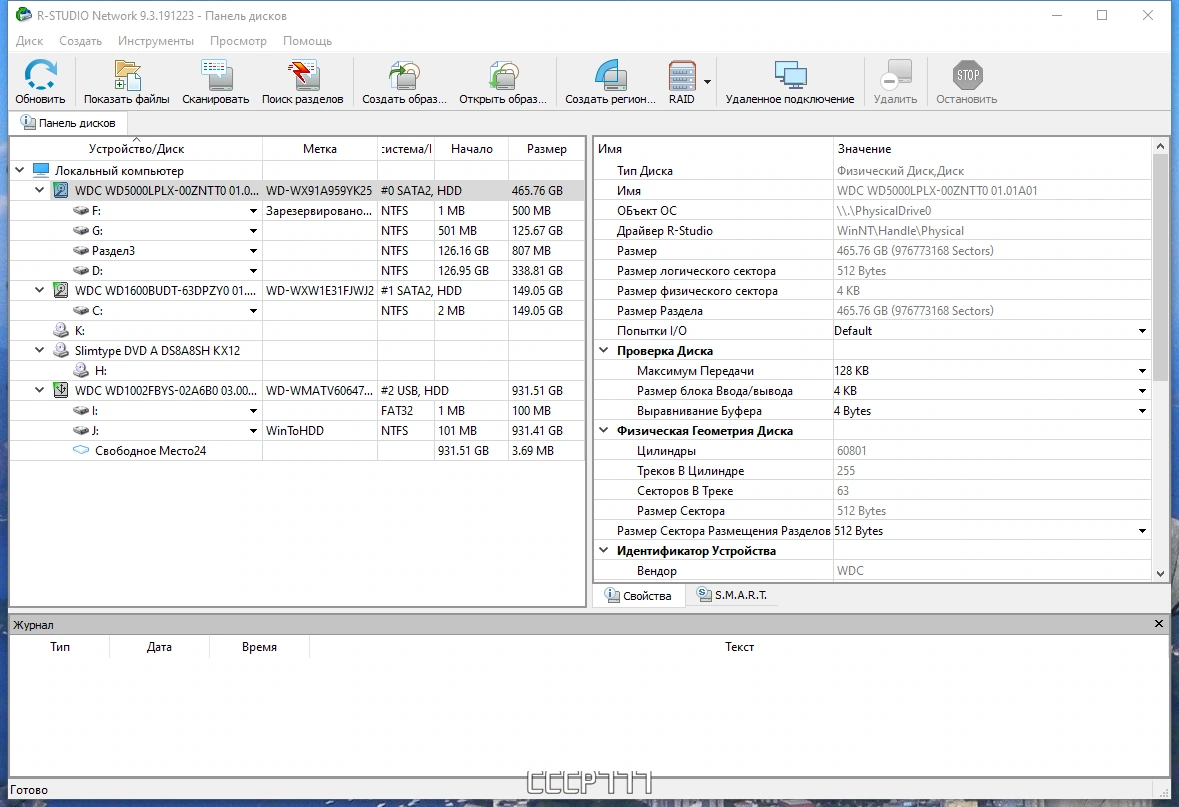Click the R-STUDIO app icon in title bar
This screenshot has height=807, width=1179.
point(23,14)
